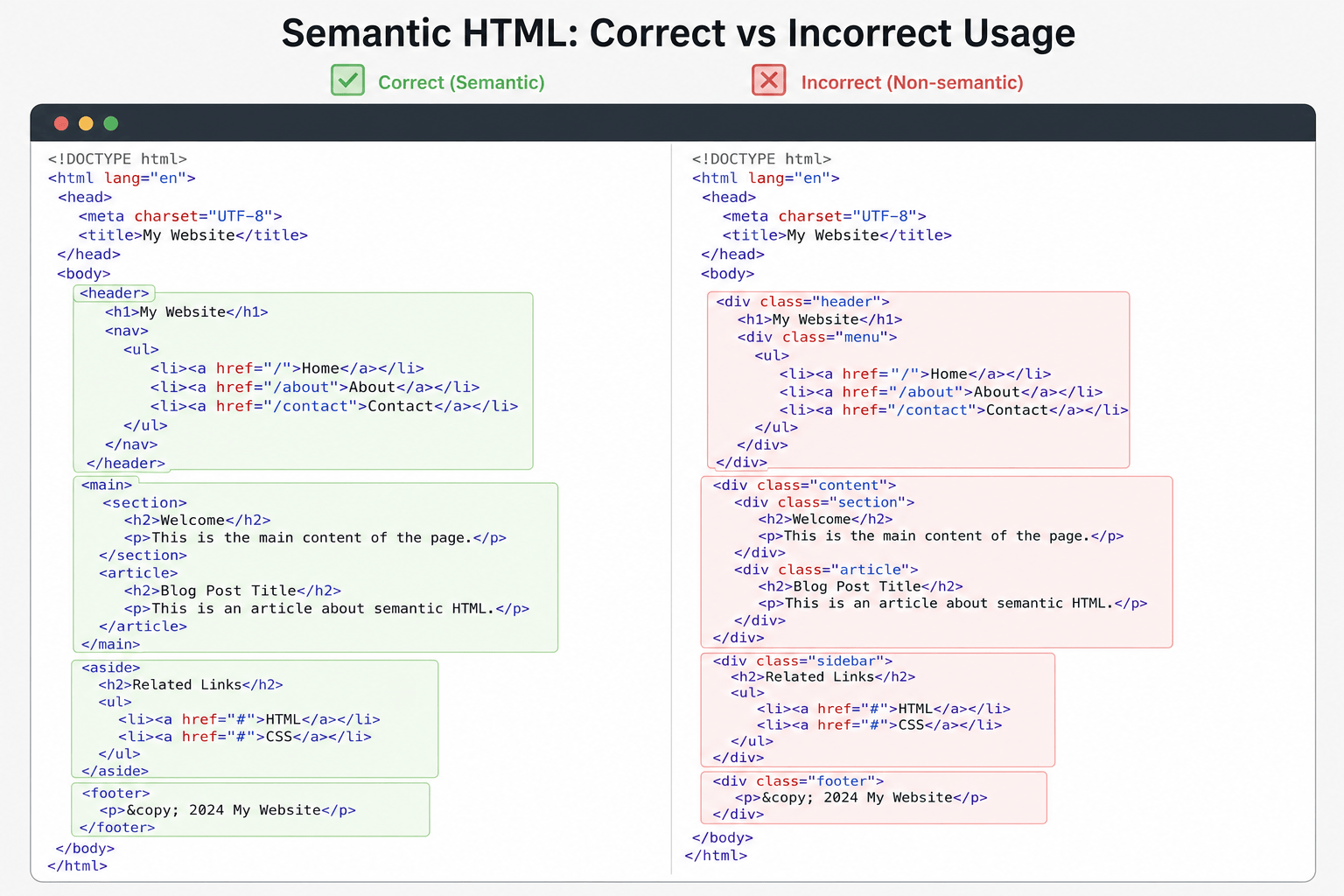This screenshot has width=1344, height=896.
Task: Click the opening <aside> tag line
Action: (110, 668)
